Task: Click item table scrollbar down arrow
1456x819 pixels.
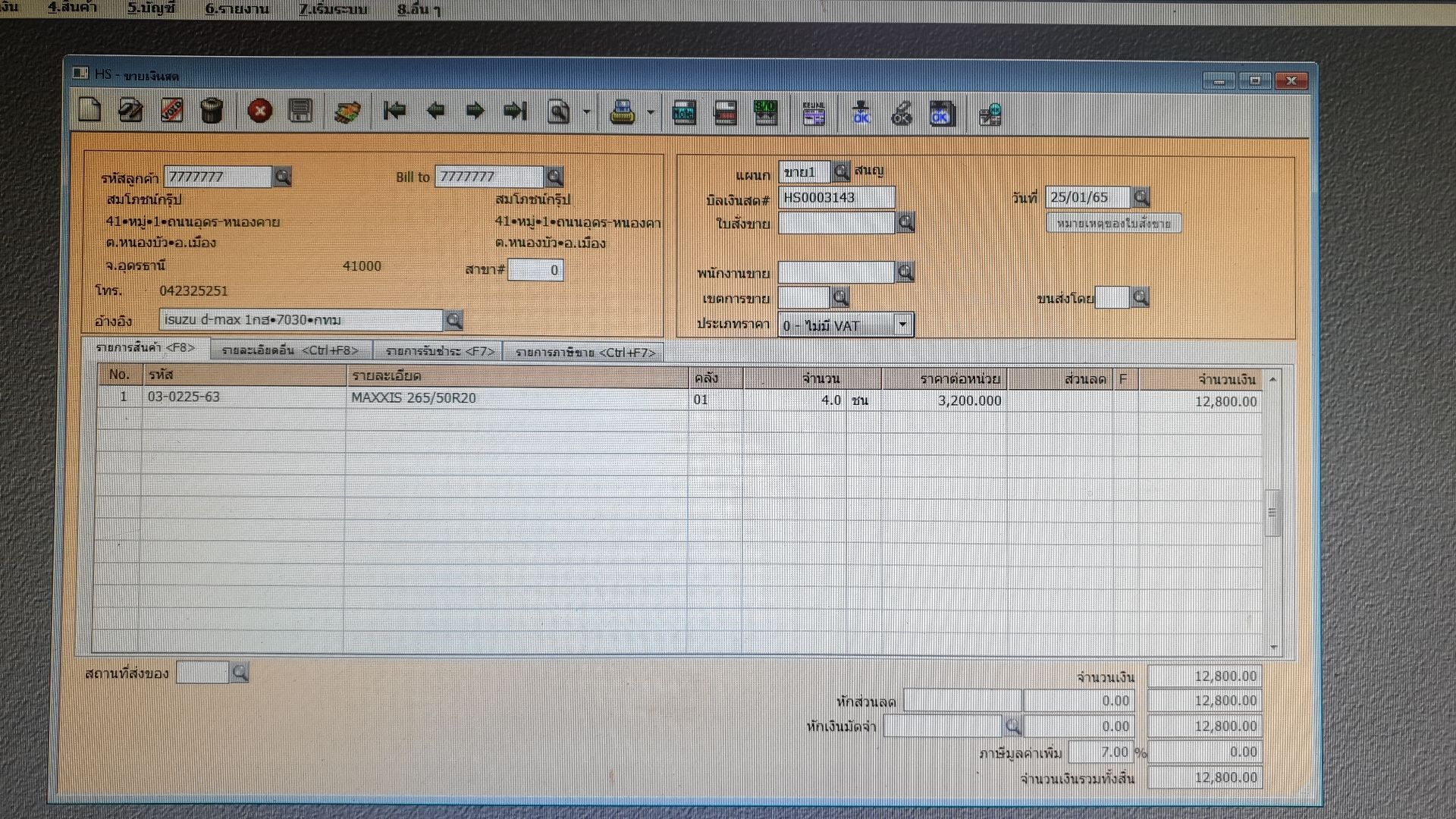Action: pyautogui.click(x=1273, y=647)
